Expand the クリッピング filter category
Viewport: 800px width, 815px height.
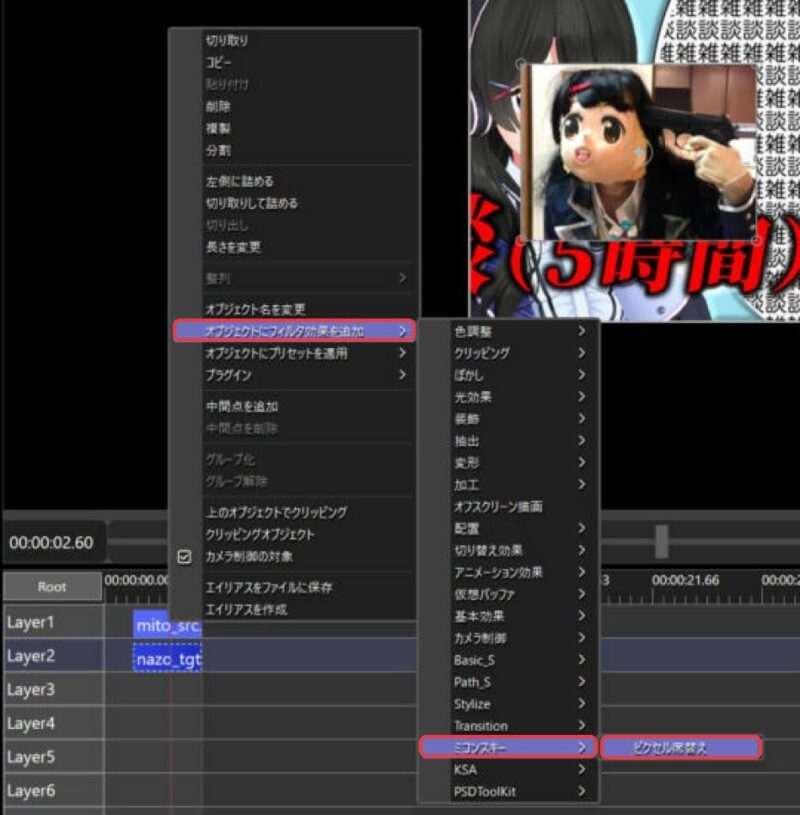[508, 353]
